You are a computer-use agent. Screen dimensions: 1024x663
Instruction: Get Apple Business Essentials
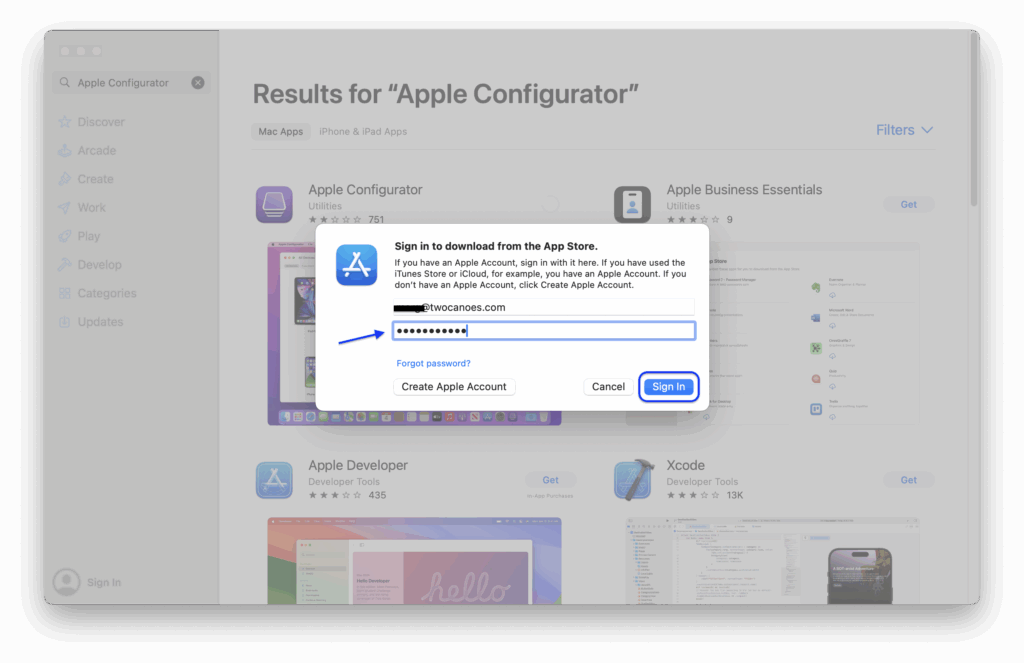pyautogui.click(x=908, y=204)
